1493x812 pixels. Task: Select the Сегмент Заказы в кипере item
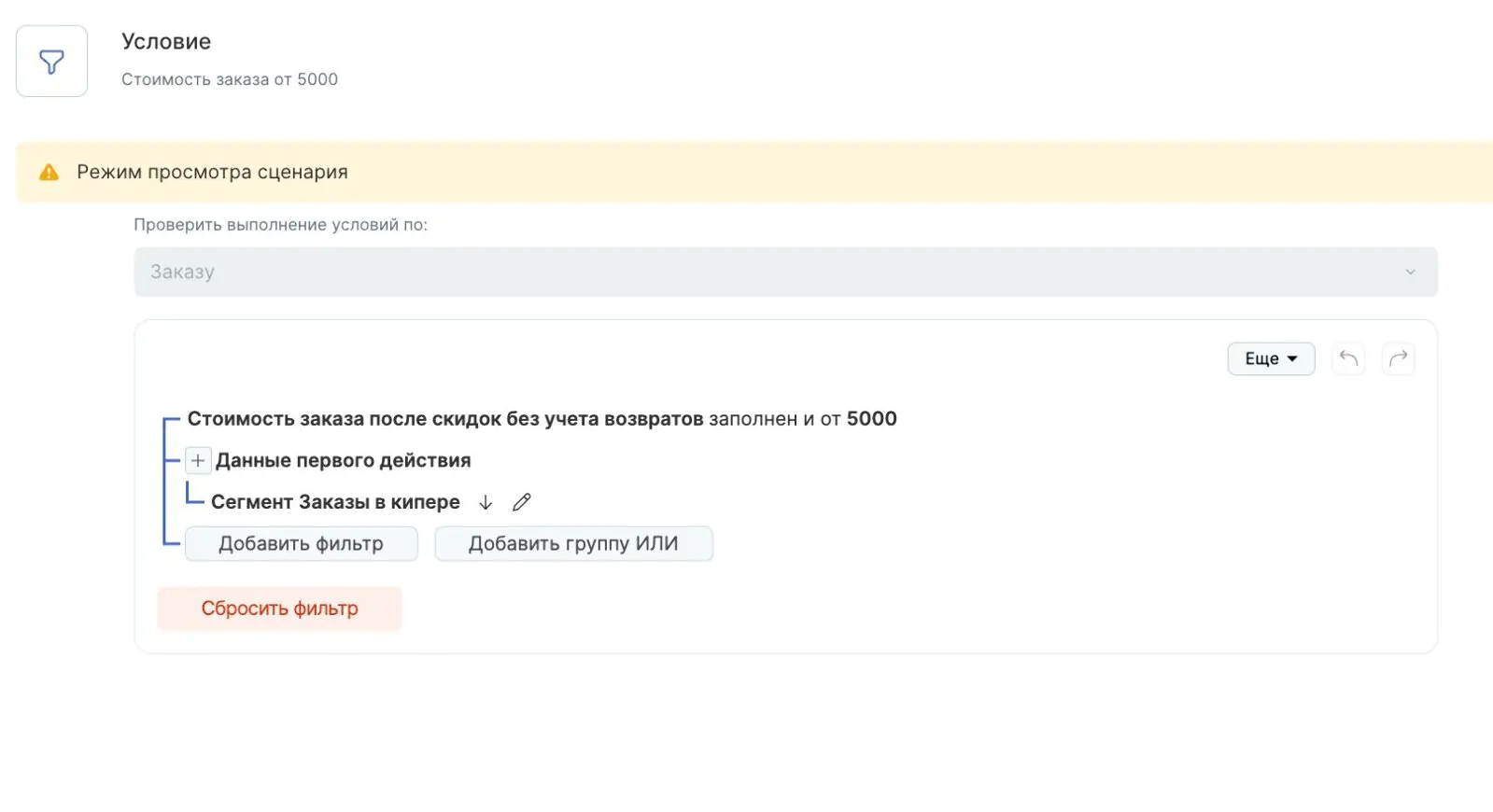pyautogui.click(x=335, y=502)
